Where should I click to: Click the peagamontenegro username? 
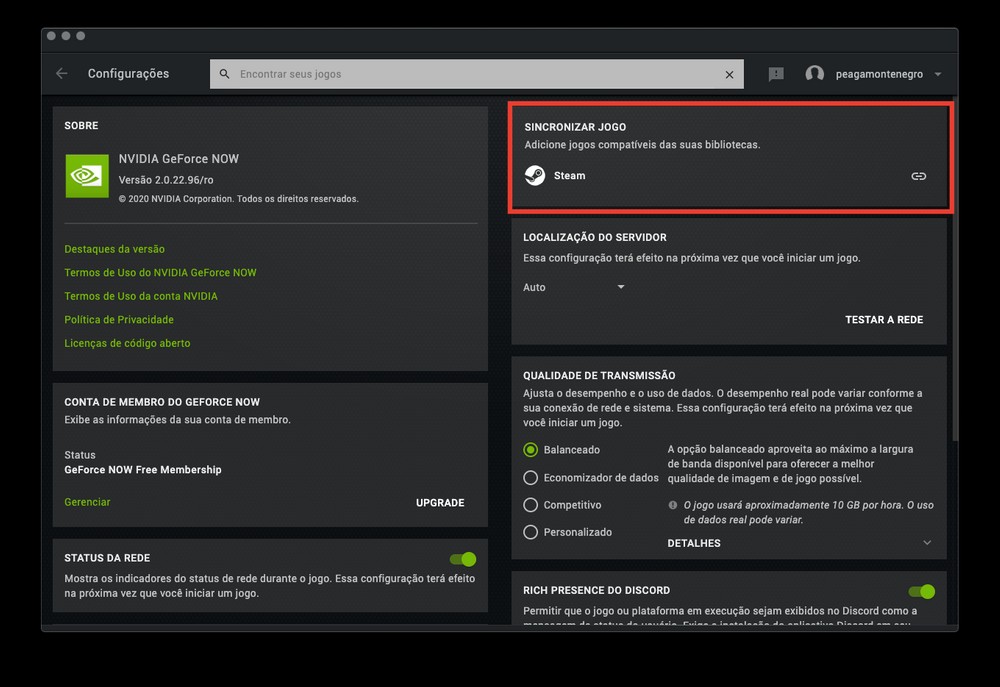879,74
